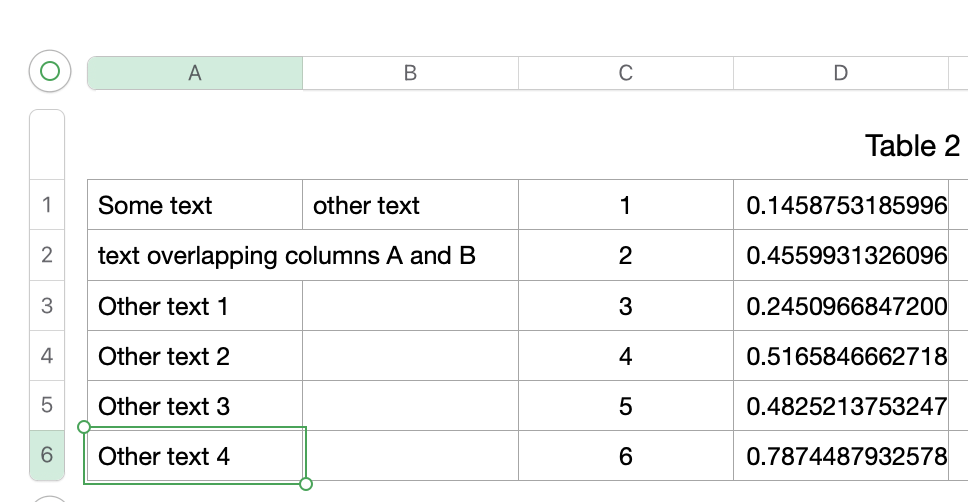Screen dimensions: 968x502
Task: Select column B header
Action: click(410, 73)
